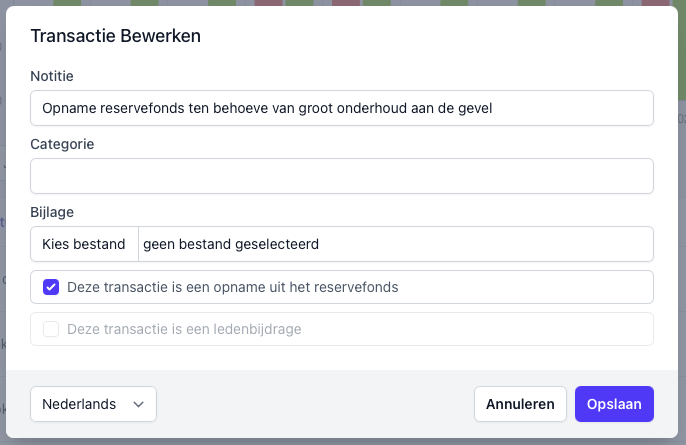Click the 'geen bestand geselecteerd' file text
The image size is (686, 445).
[x=231, y=244]
